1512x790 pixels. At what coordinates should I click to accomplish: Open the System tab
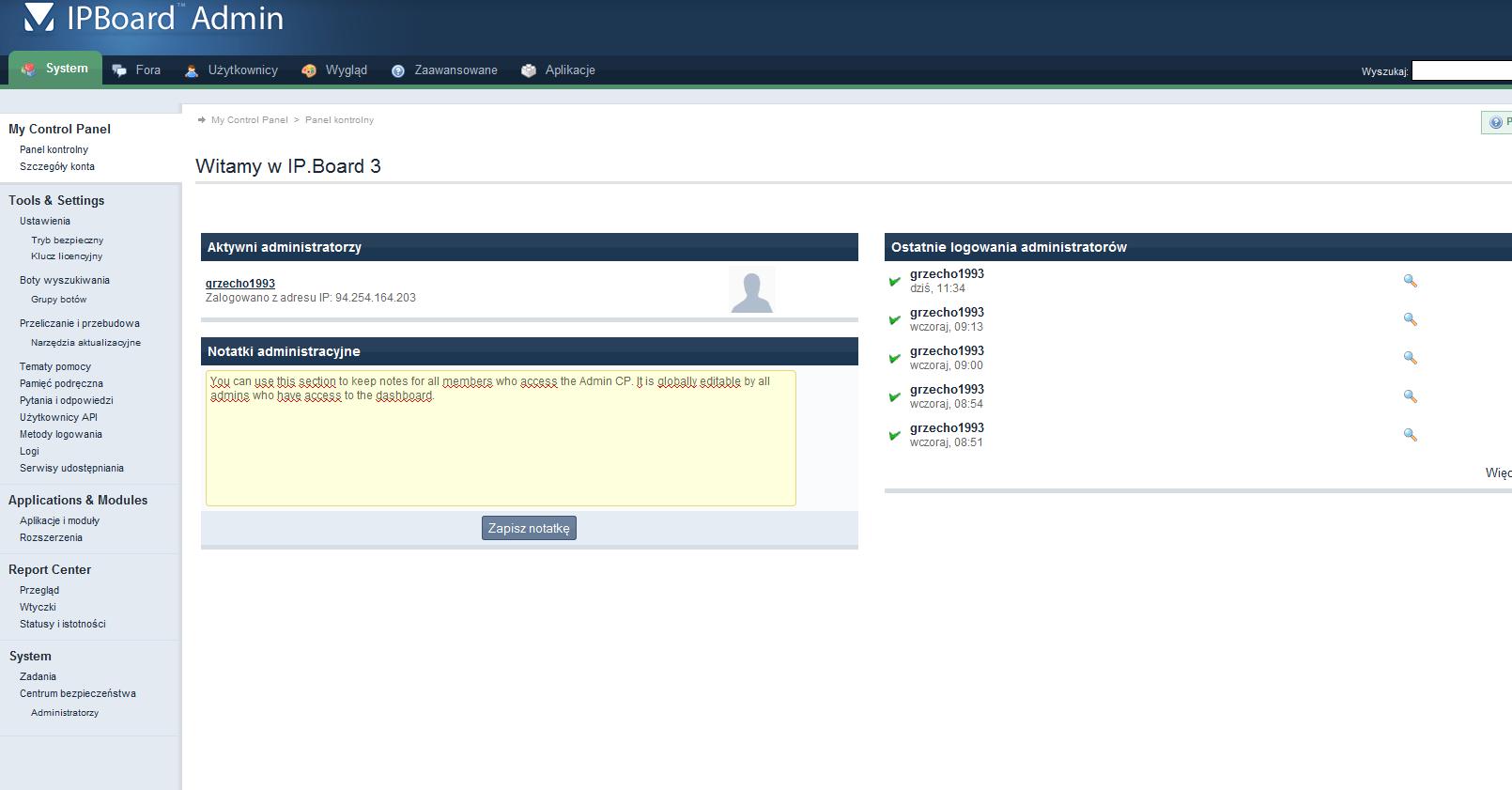pos(55,69)
